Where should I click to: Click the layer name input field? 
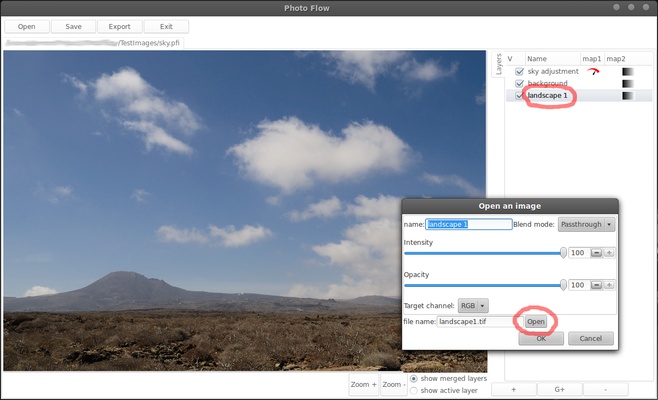(468, 224)
